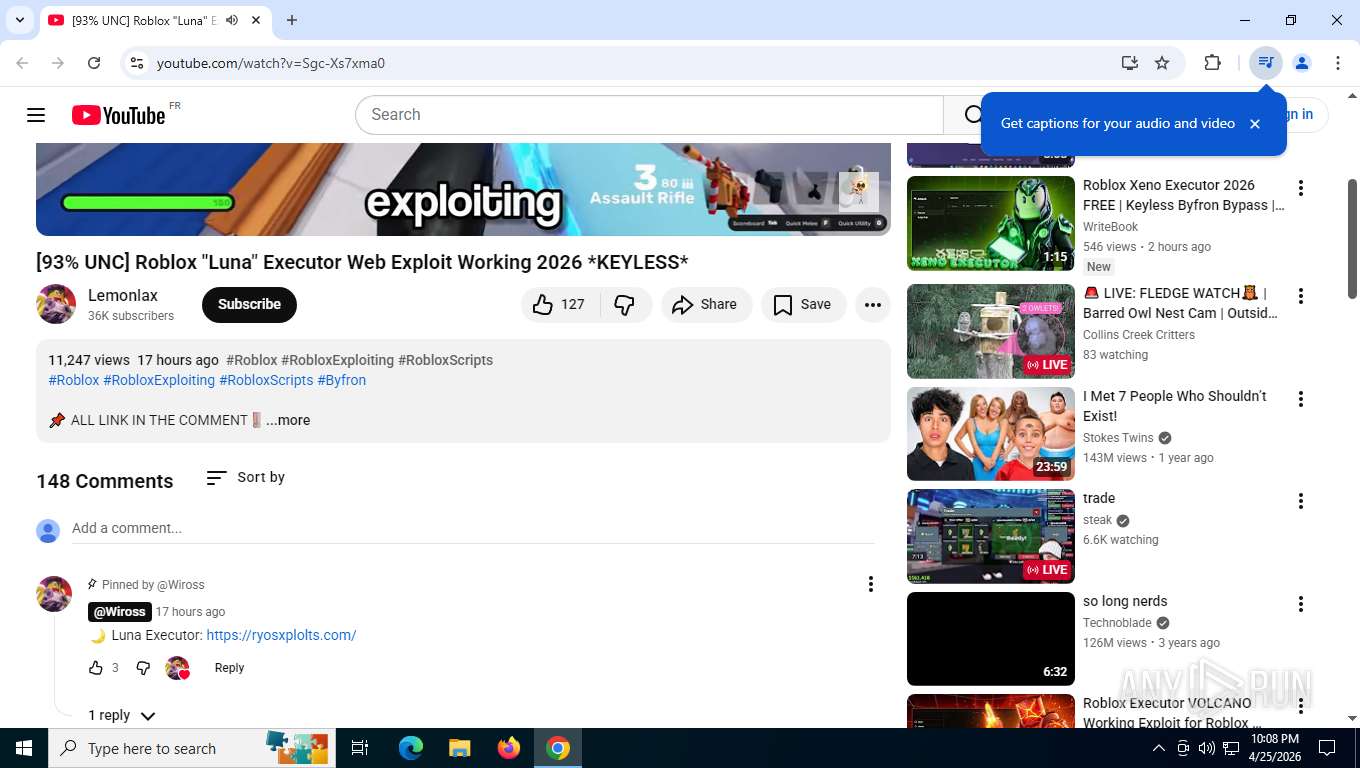Install YouTube app icon in address bar

tap(1129, 63)
